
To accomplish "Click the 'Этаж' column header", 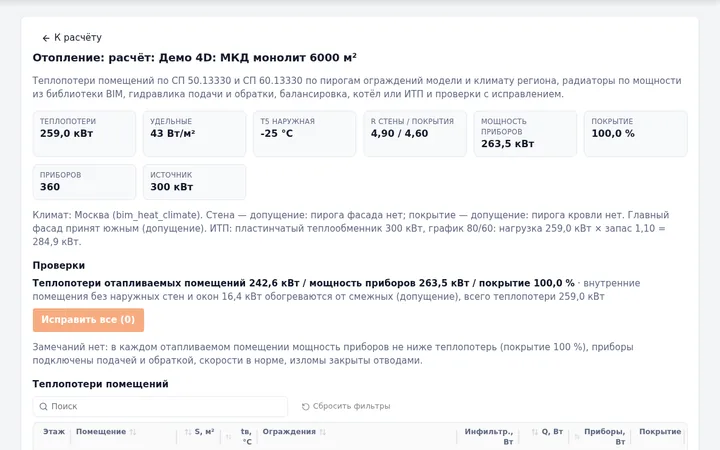I will pyautogui.click(x=54, y=432).
